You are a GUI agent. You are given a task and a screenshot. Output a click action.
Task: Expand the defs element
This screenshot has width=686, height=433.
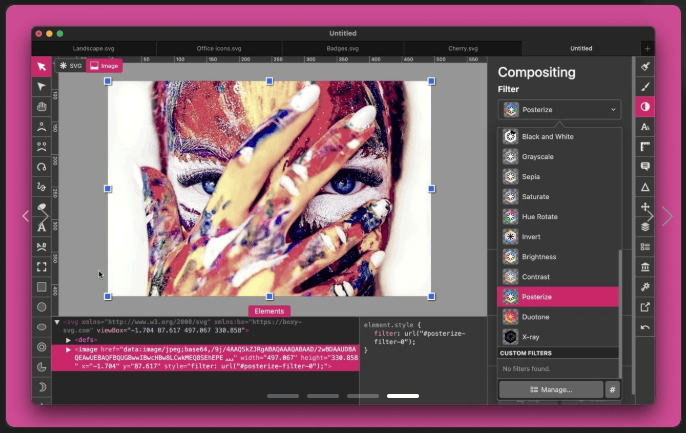(68, 340)
